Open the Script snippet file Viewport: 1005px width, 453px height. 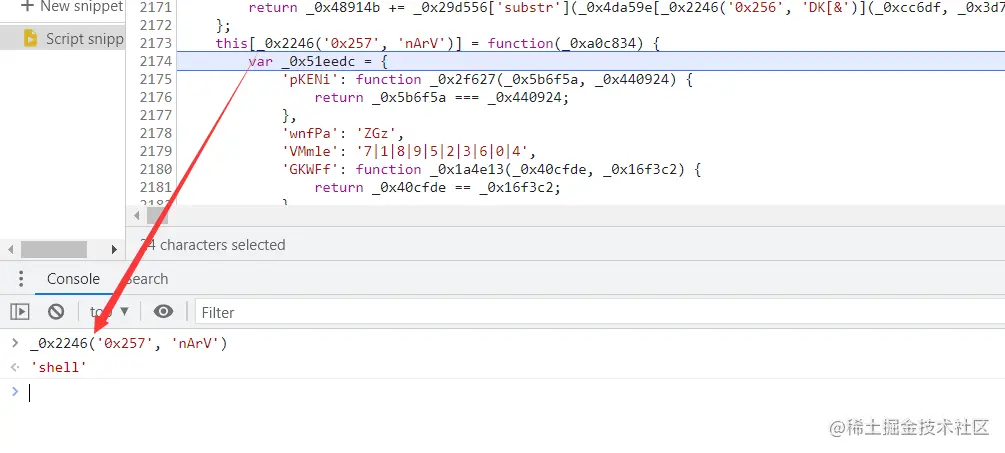(x=72, y=38)
